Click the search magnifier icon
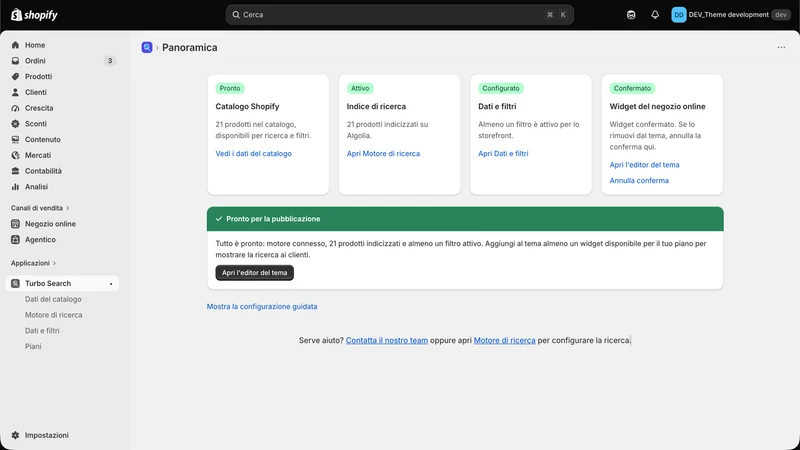800x450 pixels. [x=236, y=15]
